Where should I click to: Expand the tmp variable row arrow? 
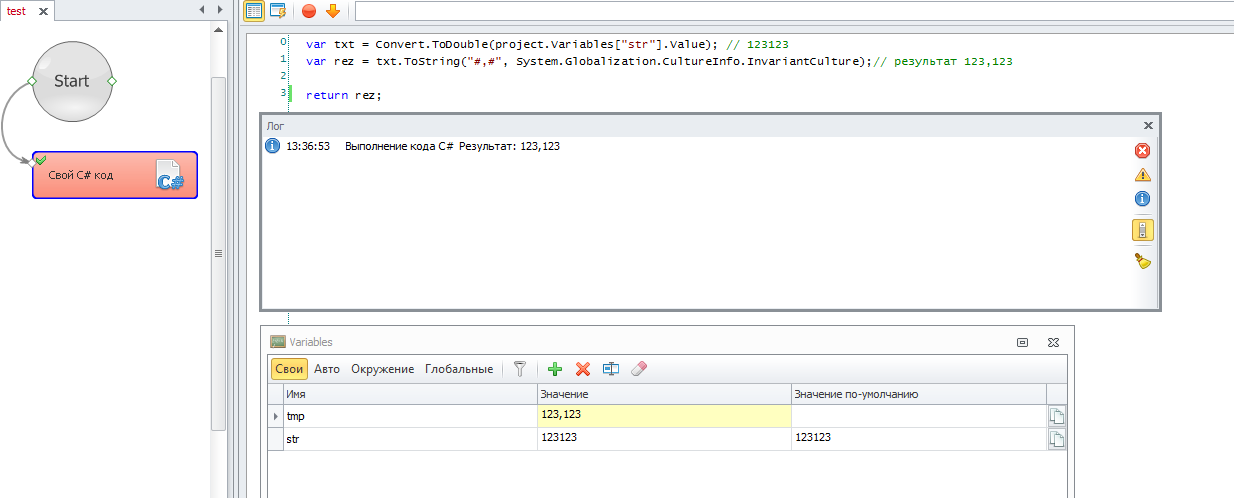point(276,415)
